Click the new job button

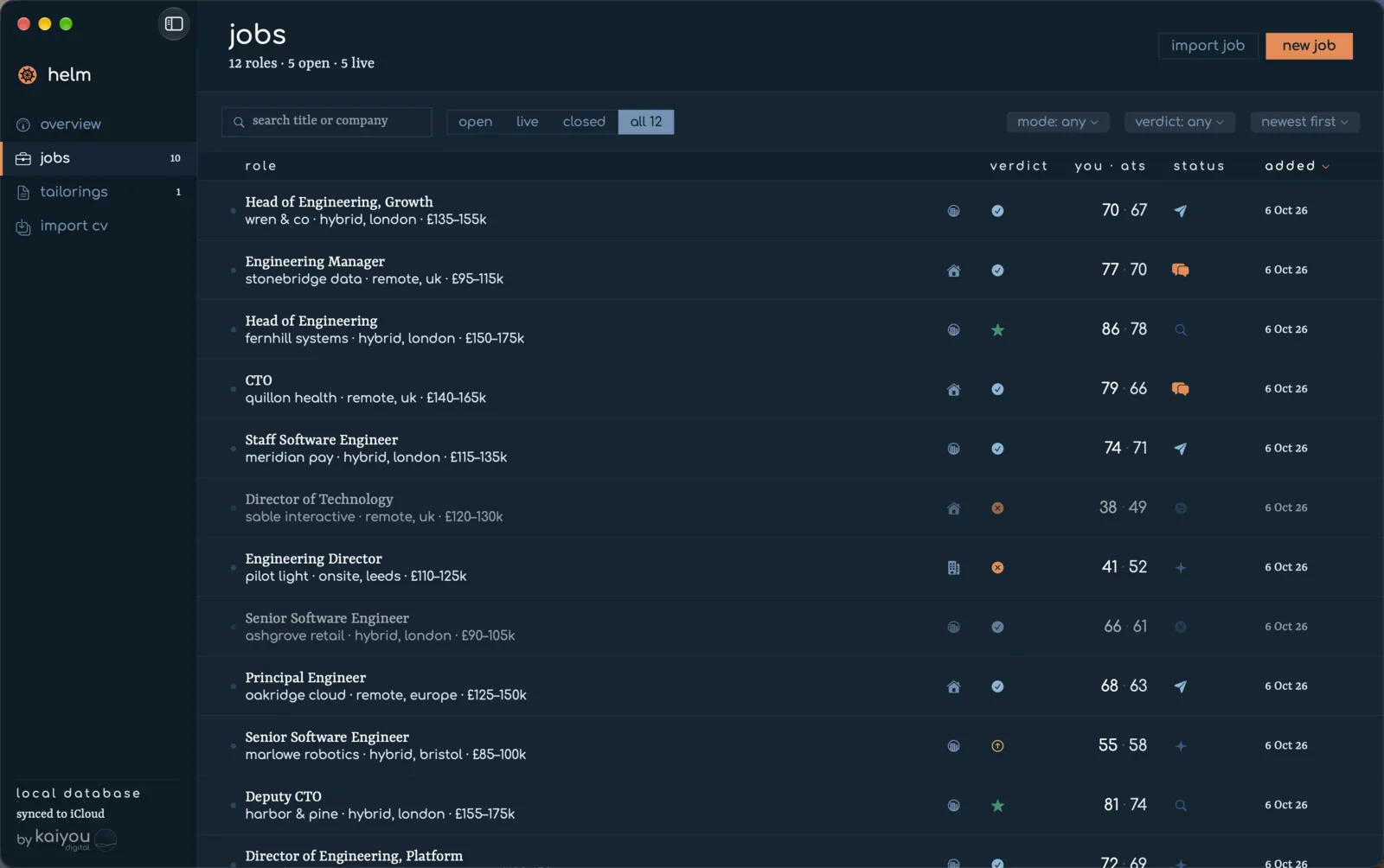(x=1309, y=46)
